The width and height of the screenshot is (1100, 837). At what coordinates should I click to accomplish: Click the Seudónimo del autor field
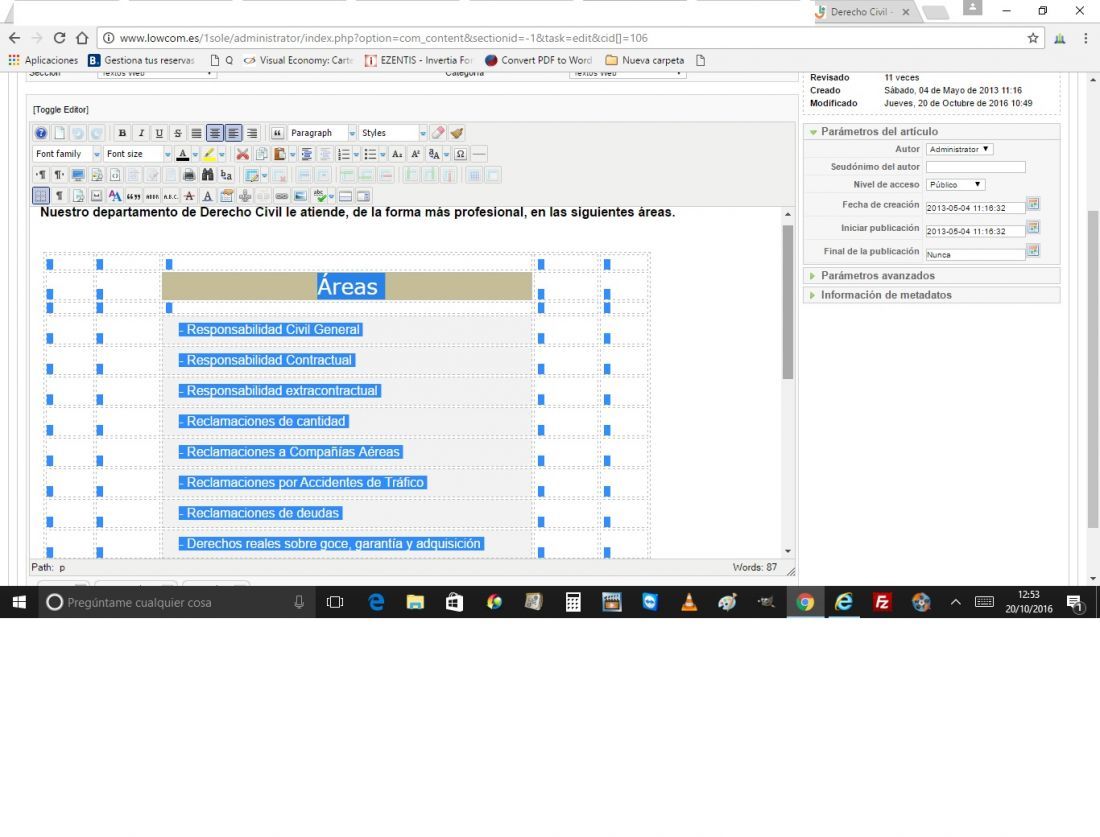tap(976, 167)
